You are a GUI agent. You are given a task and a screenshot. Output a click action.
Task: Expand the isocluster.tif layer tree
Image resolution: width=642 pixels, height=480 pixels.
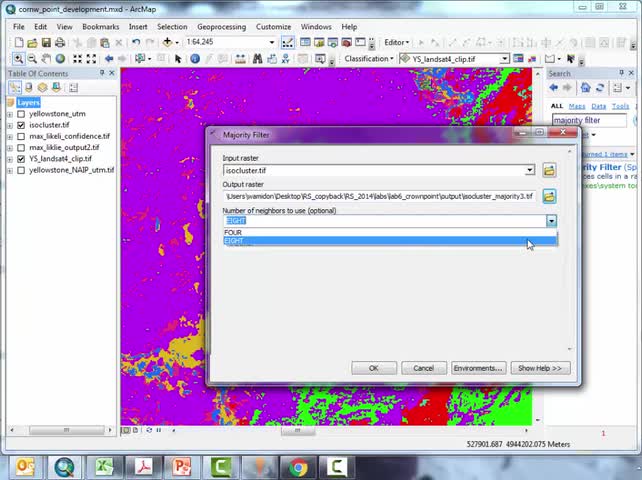10,125
